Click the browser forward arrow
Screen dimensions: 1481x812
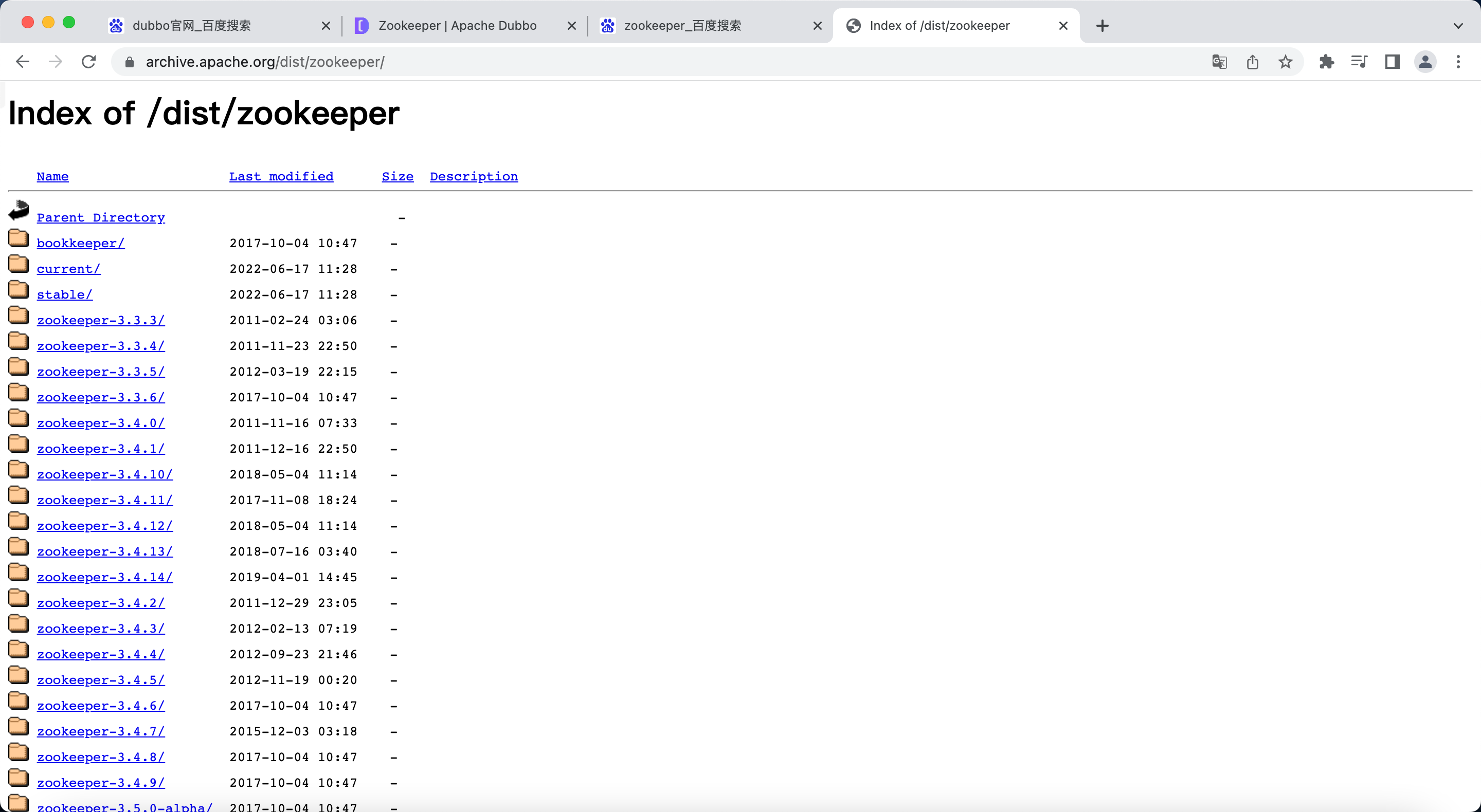56,62
